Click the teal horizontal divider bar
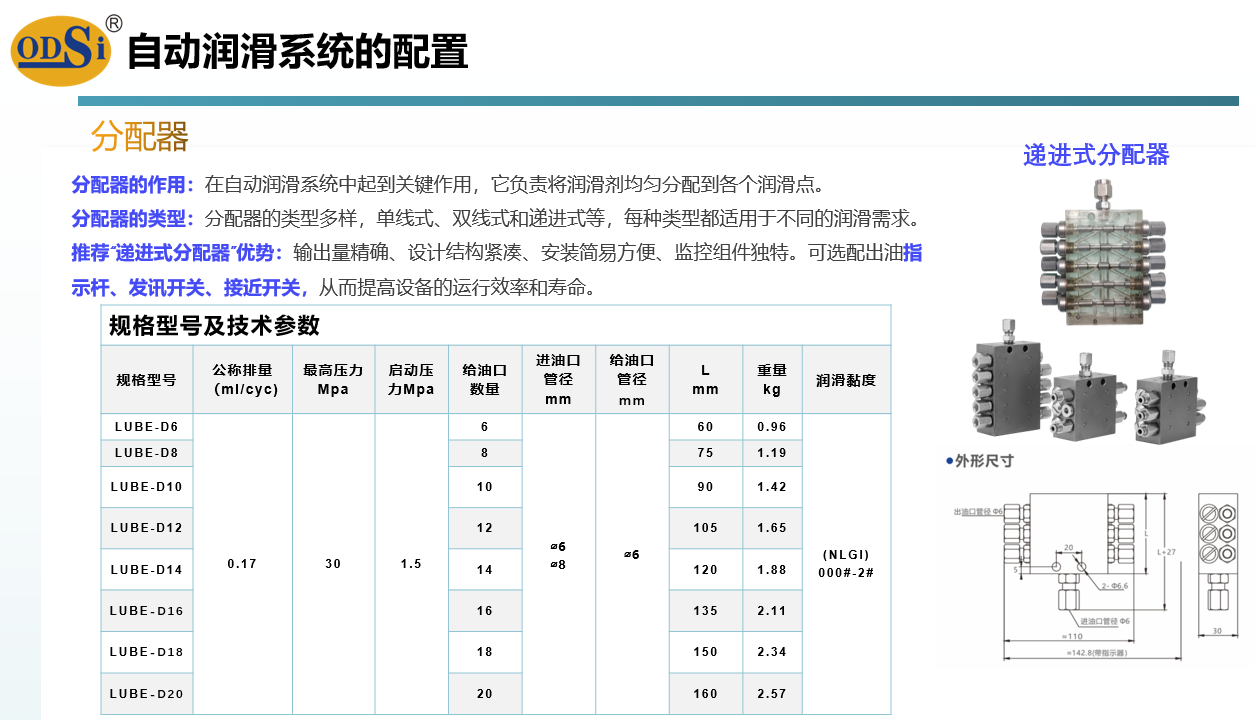This screenshot has width=1255, height=720. coord(657,101)
